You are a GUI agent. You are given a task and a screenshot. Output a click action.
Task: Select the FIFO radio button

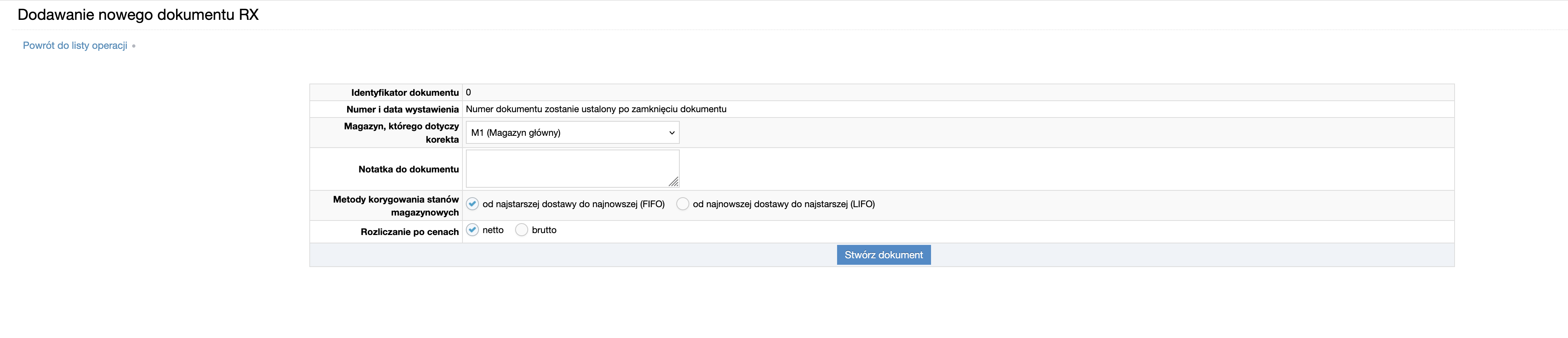click(472, 204)
